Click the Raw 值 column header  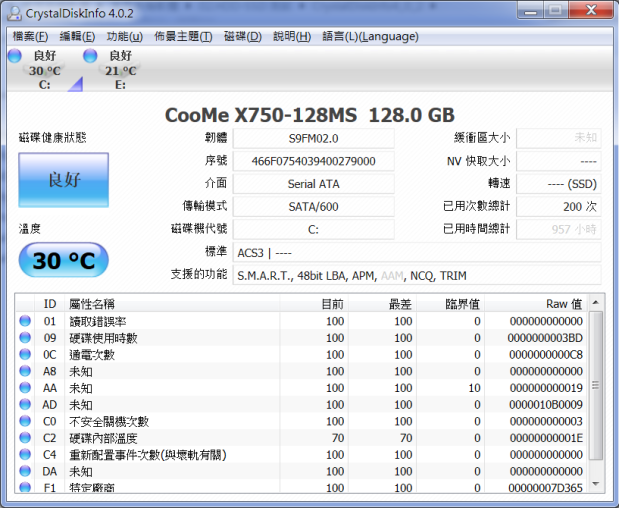[536, 304]
